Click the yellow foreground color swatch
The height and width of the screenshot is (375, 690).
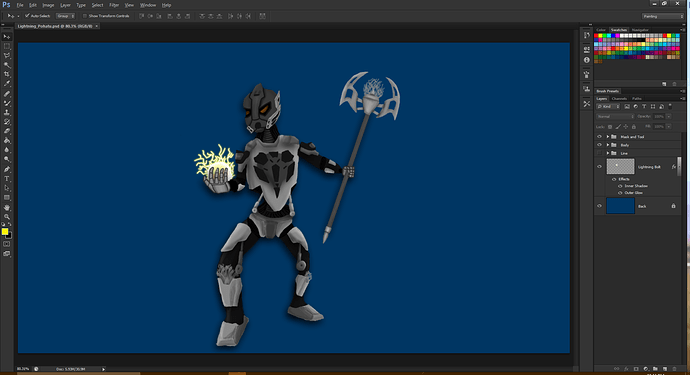4,232
